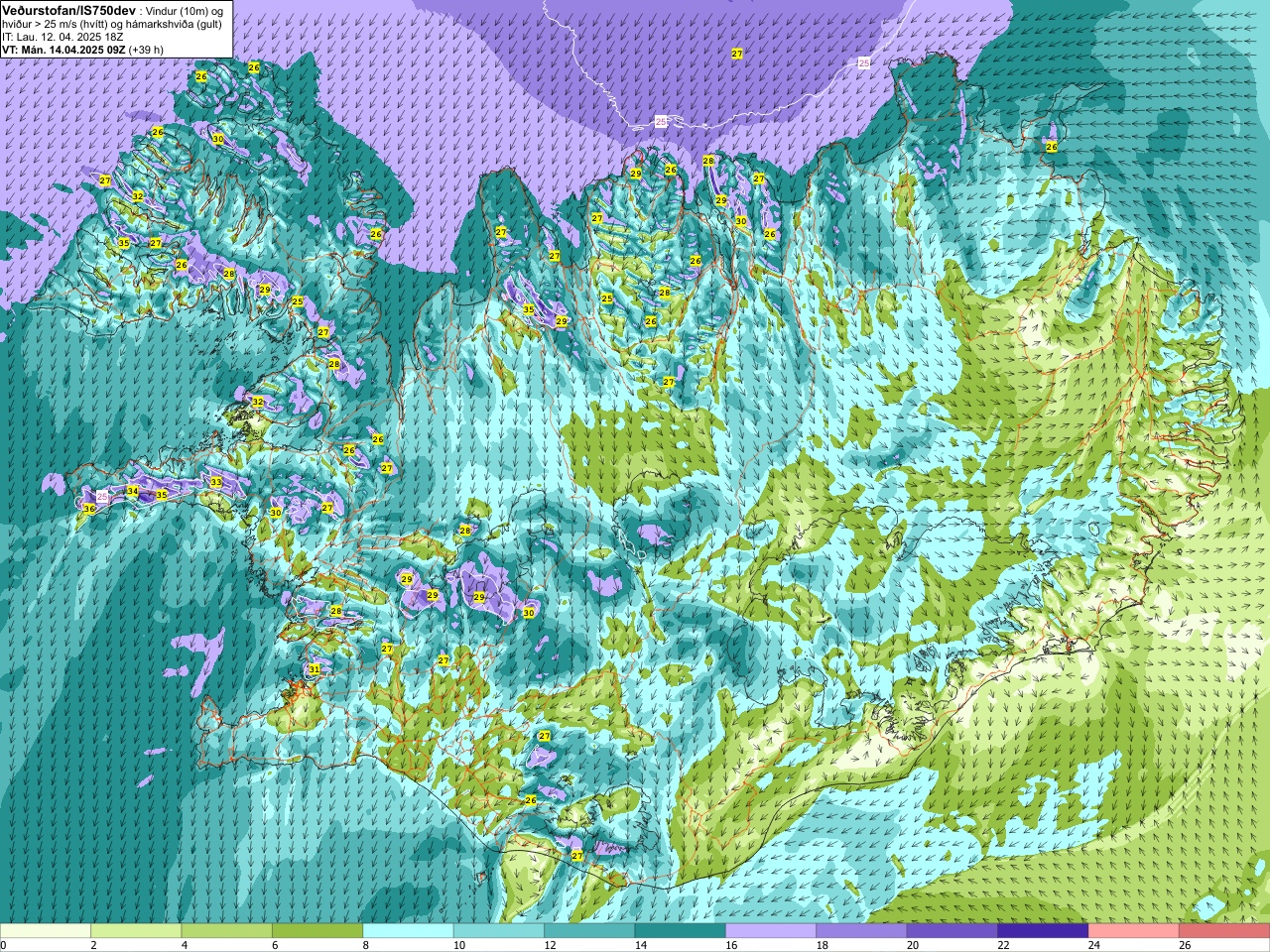Click the 'IT: Lau. 12. 04. 2025 18Z' line
1270x952 pixels.
tap(63, 37)
